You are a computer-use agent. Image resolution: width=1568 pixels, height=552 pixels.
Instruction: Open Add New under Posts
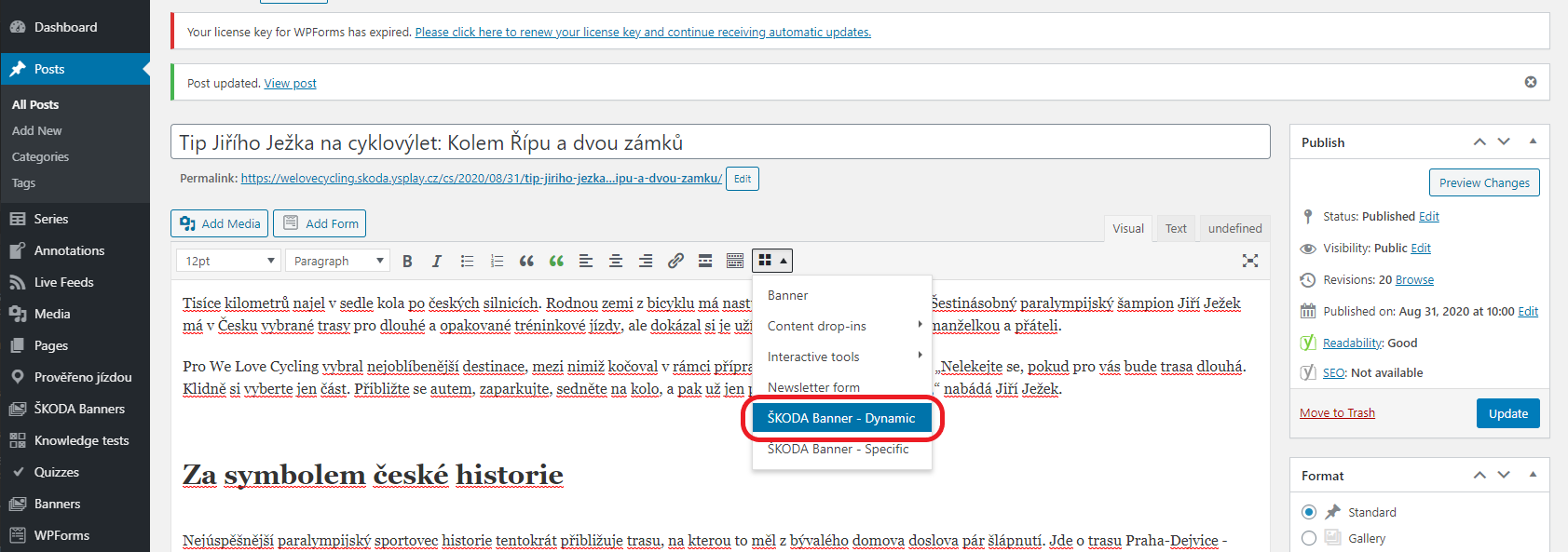click(x=37, y=130)
